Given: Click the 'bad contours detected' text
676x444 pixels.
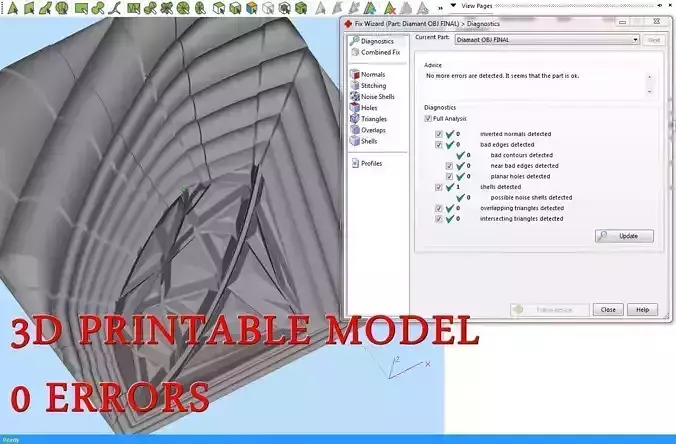Looking at the screenshot, I should (521, 155).
